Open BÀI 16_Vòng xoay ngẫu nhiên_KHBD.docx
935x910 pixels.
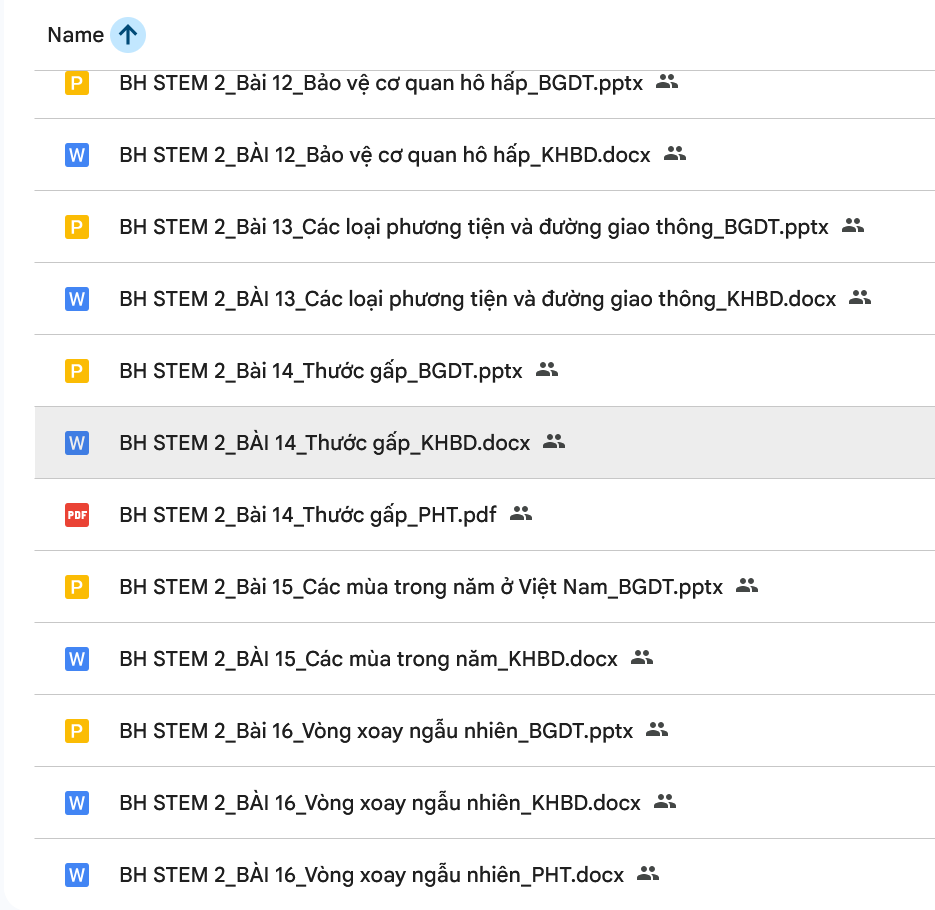(x=379, y=803)
